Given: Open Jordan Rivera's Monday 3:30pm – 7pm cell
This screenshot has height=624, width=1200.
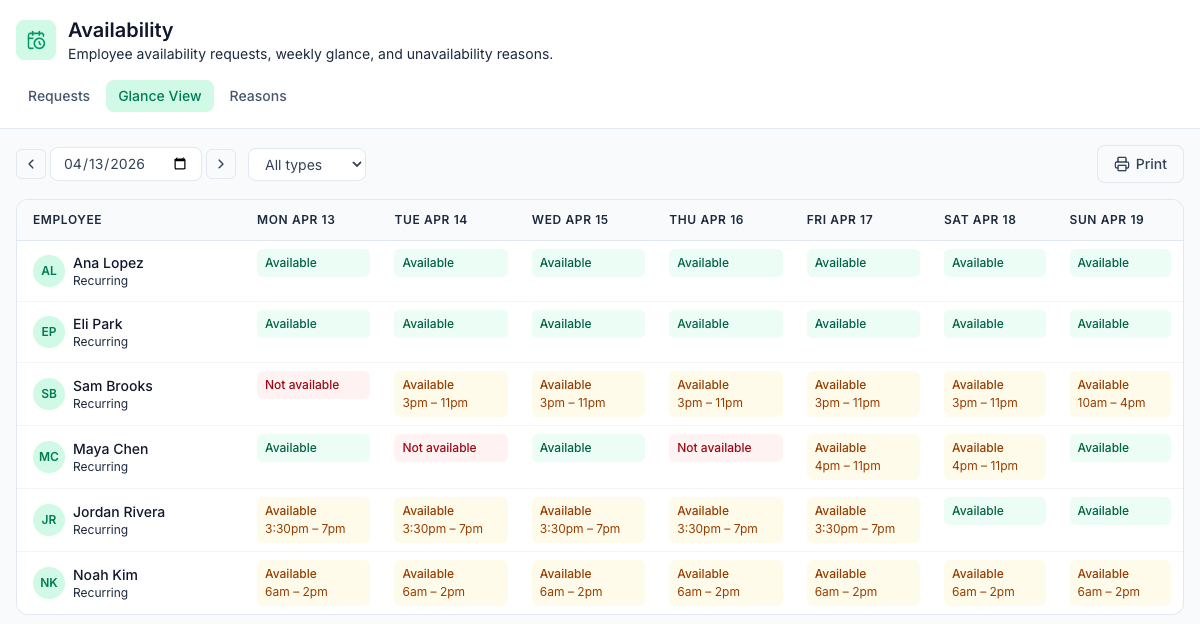Looking at the screenshot, I should 313,520.
